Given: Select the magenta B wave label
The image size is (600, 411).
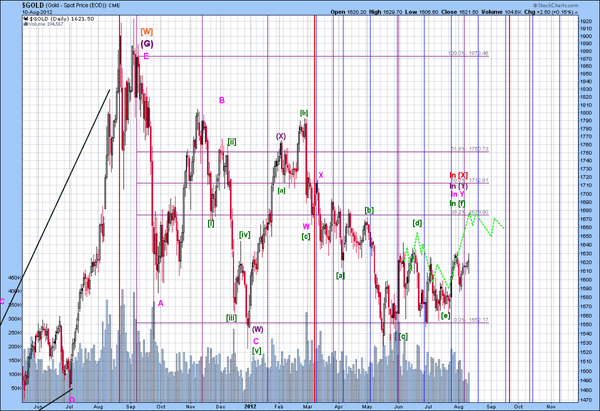Looking at the screenshot, I should click(x=222, y=100).
